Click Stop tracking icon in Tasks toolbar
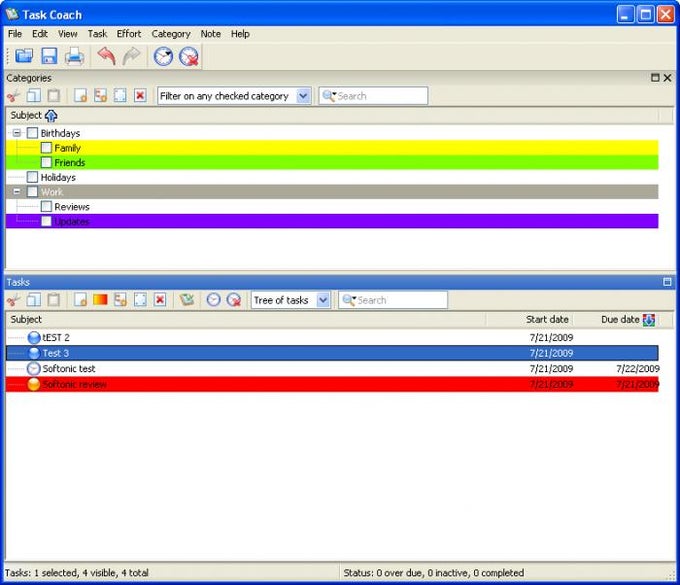680x585 pixels. click(234, 300)
